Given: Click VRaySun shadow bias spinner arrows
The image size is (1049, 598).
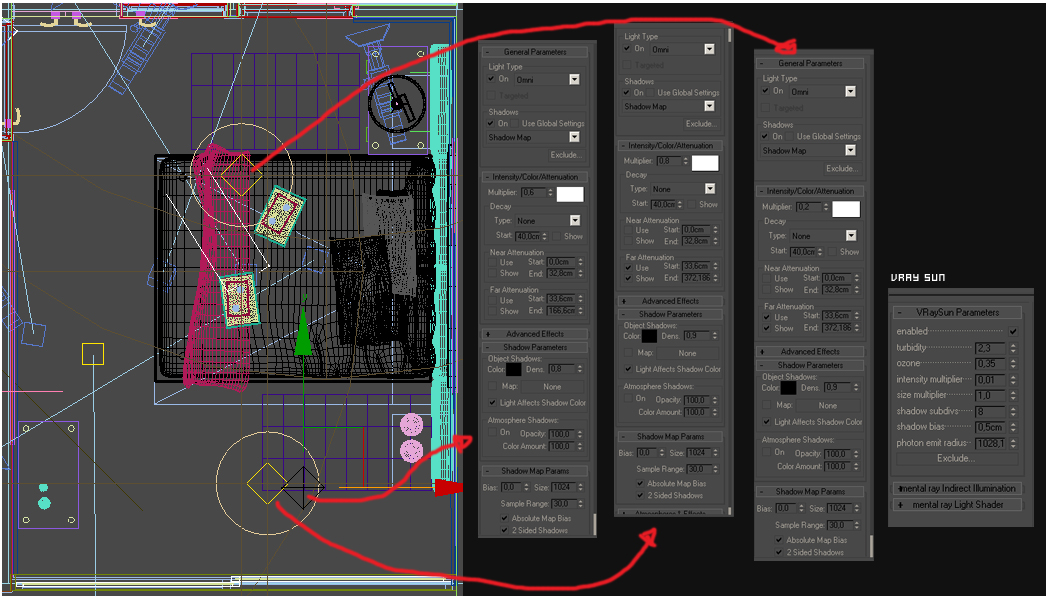Looking at the screenshot, I should tap(1013, 427).
